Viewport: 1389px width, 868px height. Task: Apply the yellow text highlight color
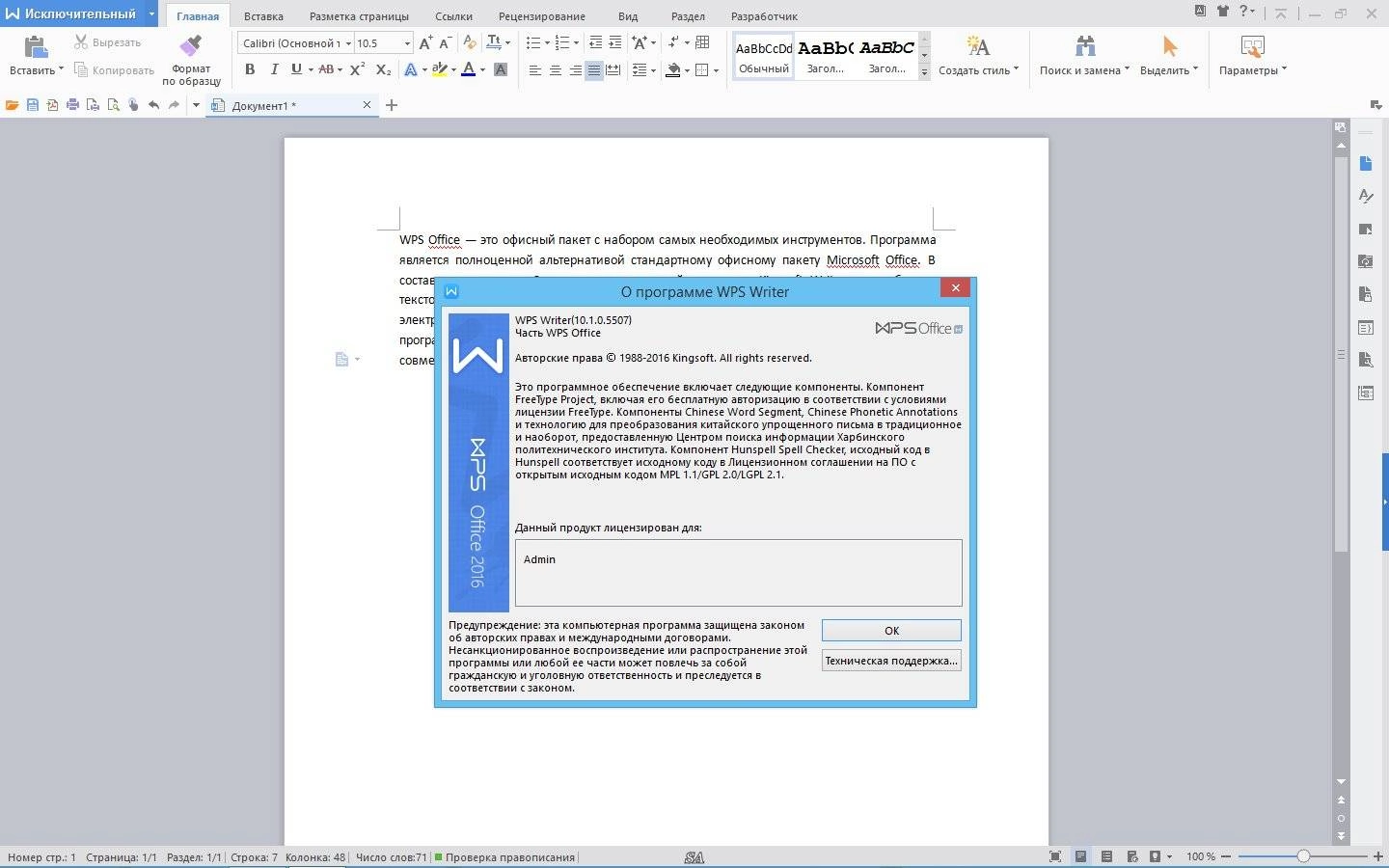[x=439, y=69]
